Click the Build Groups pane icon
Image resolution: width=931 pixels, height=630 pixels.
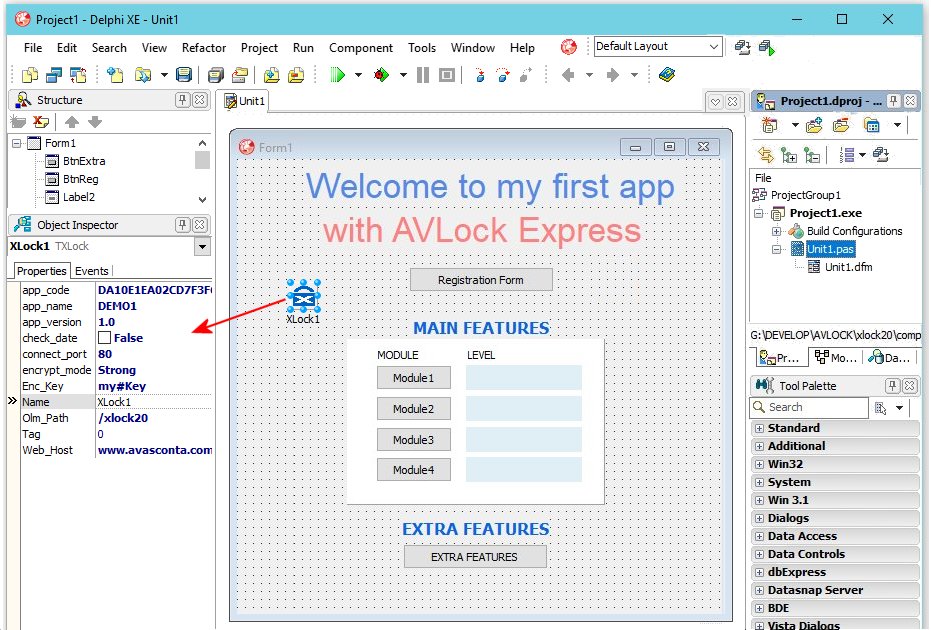(881, 155)
